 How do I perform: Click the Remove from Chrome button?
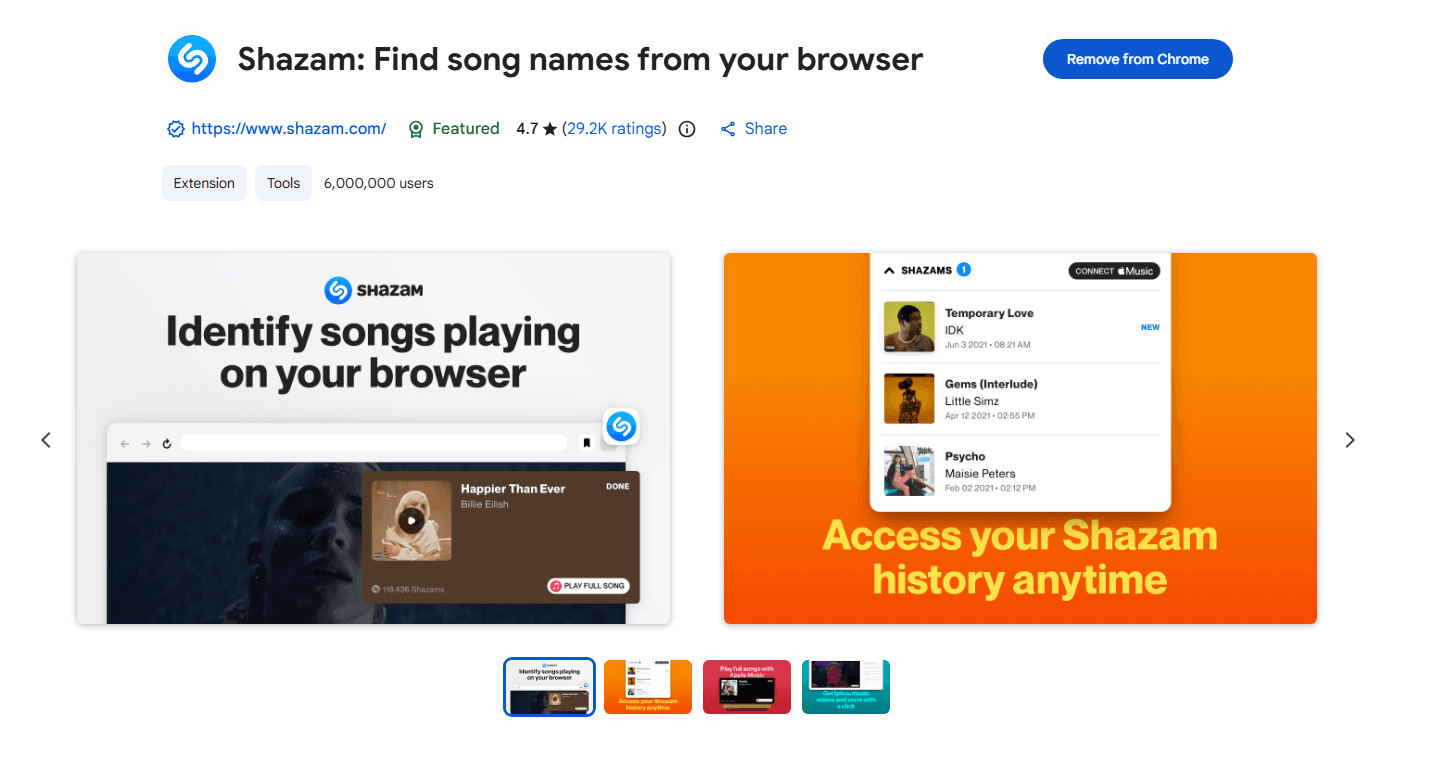1138,59
